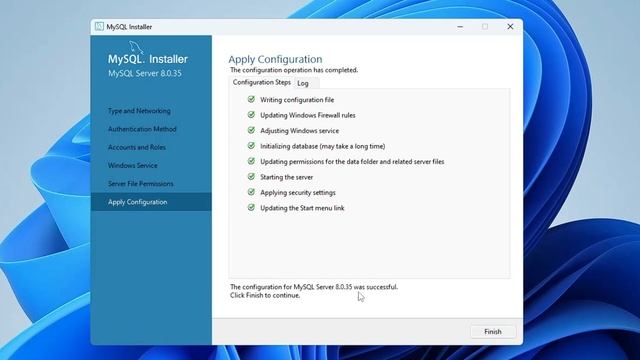Click 'Writing configuration file' step text

tap(297, 100)
